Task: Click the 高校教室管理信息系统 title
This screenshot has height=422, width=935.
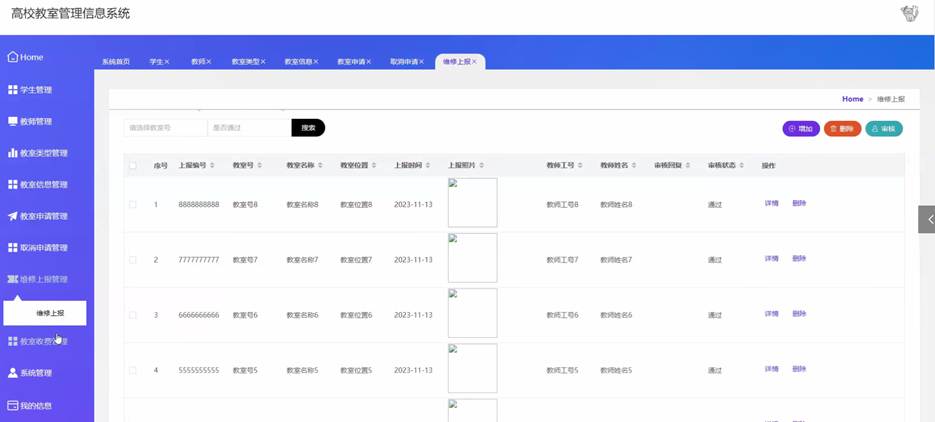Action: [x=70, y=13]
